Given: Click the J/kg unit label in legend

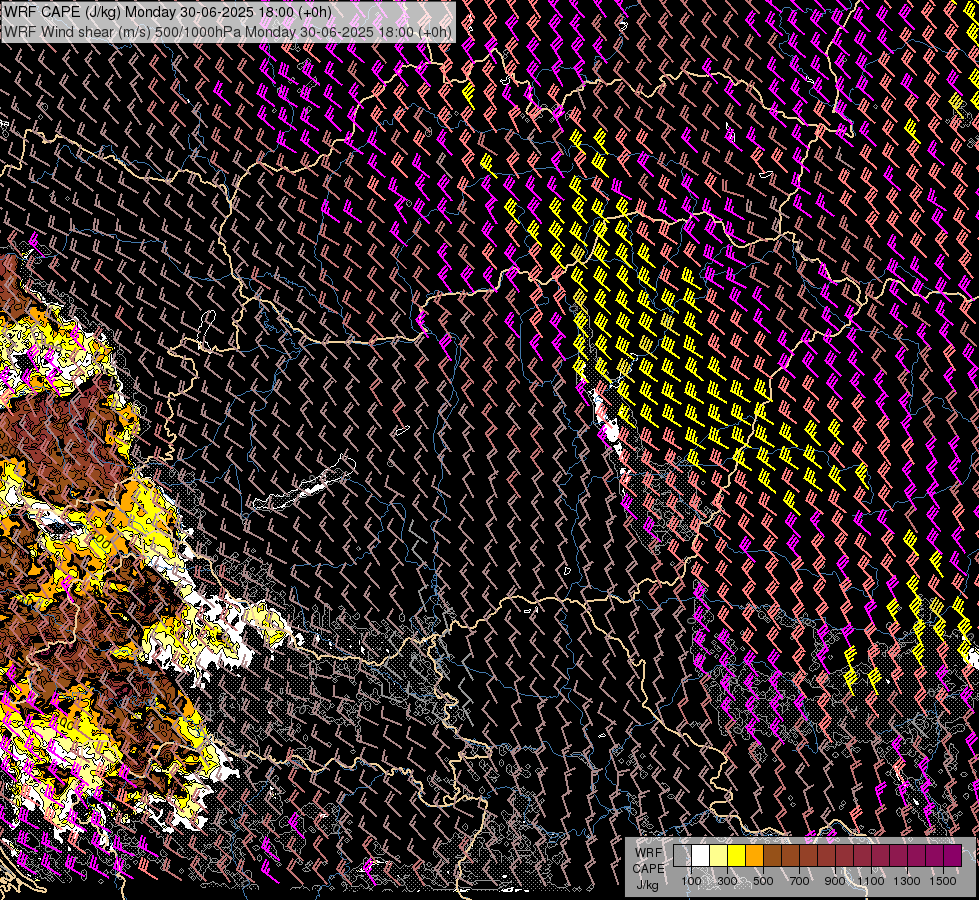Looking at the screenshot, I should coord(647,884).
